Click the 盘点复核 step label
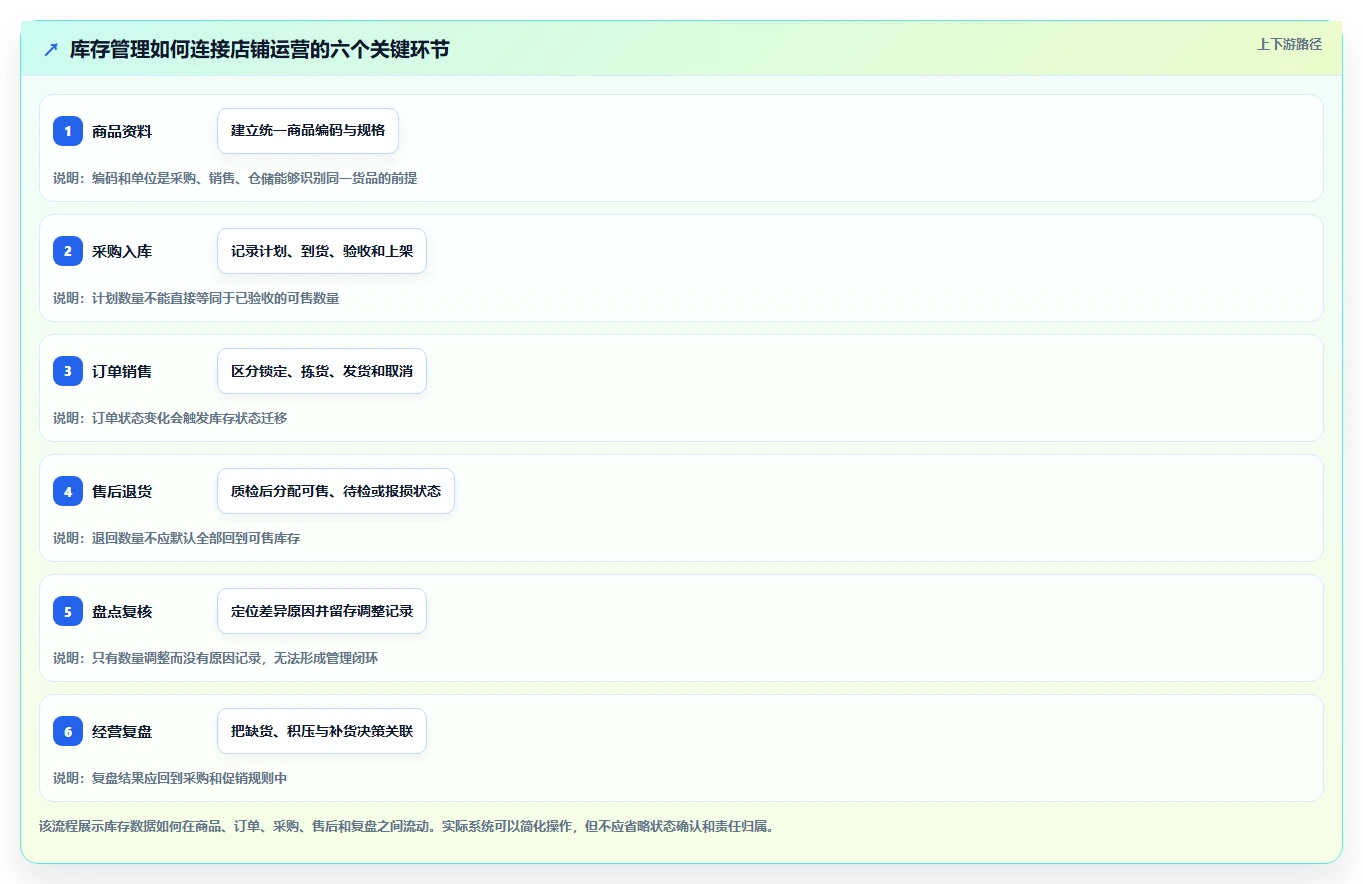 pyautogui.click(x=122, y=611)
